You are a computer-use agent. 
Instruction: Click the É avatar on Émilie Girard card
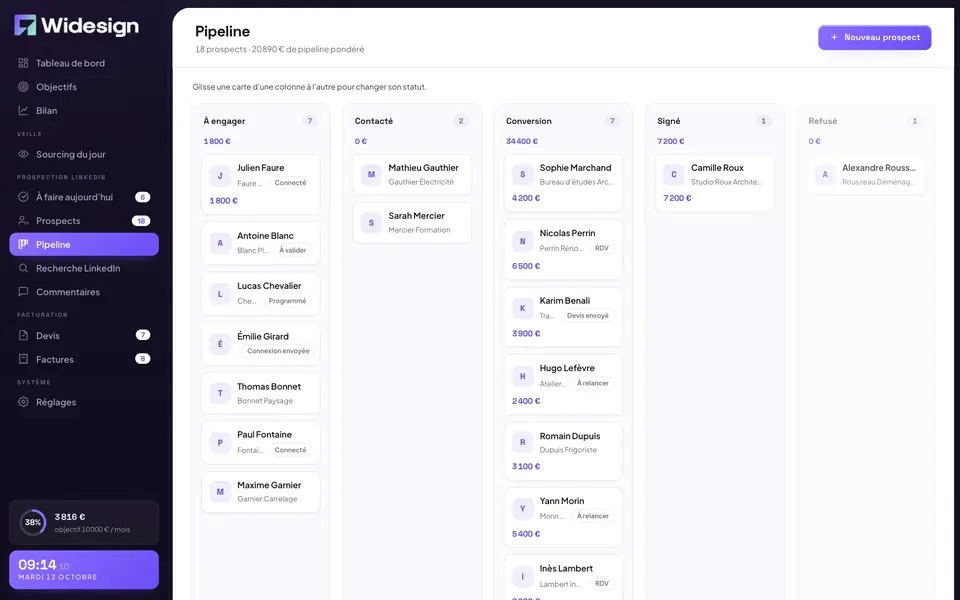[x=220, y=344]
